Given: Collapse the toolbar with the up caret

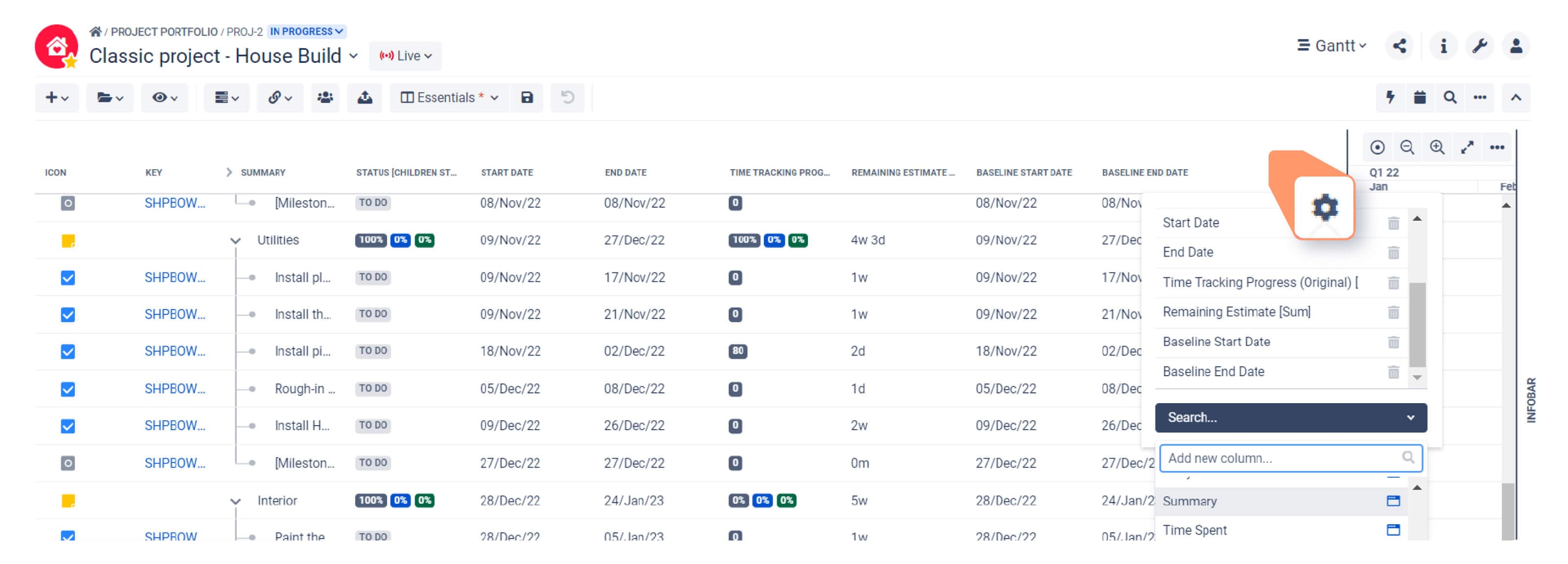Looking at the screenshot, I should [x=1516, y=98].
